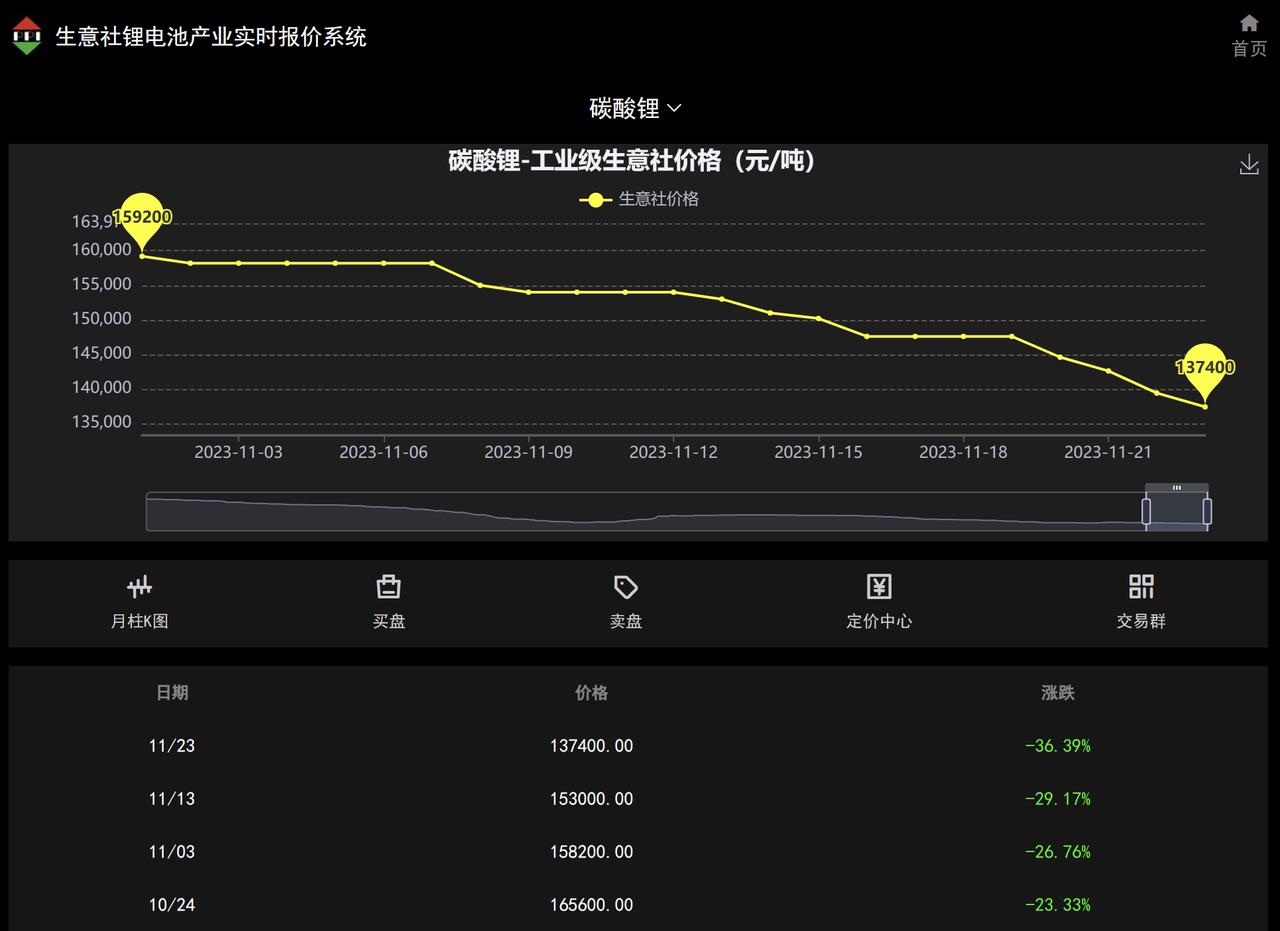Select the 11/23 price row
Screen dimensions: 1280x931
click(x=638, y=746)
